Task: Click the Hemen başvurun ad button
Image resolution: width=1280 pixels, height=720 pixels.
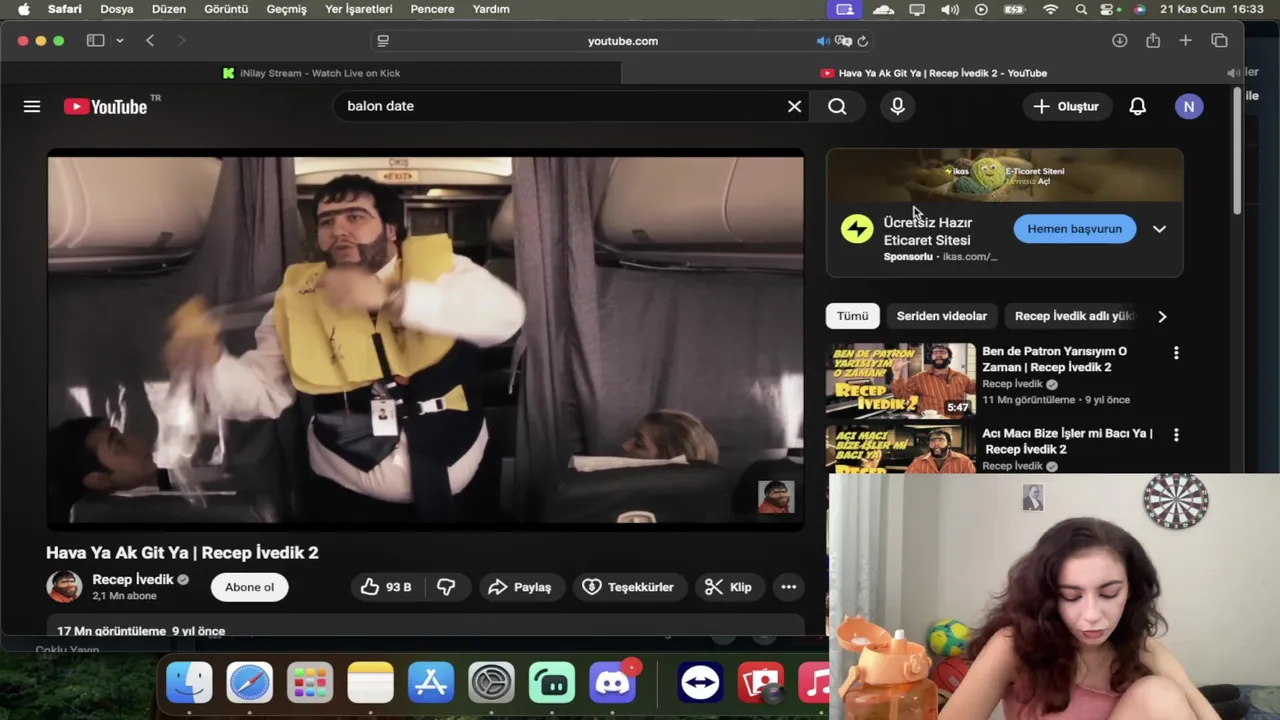Action: coord(1074,229)
